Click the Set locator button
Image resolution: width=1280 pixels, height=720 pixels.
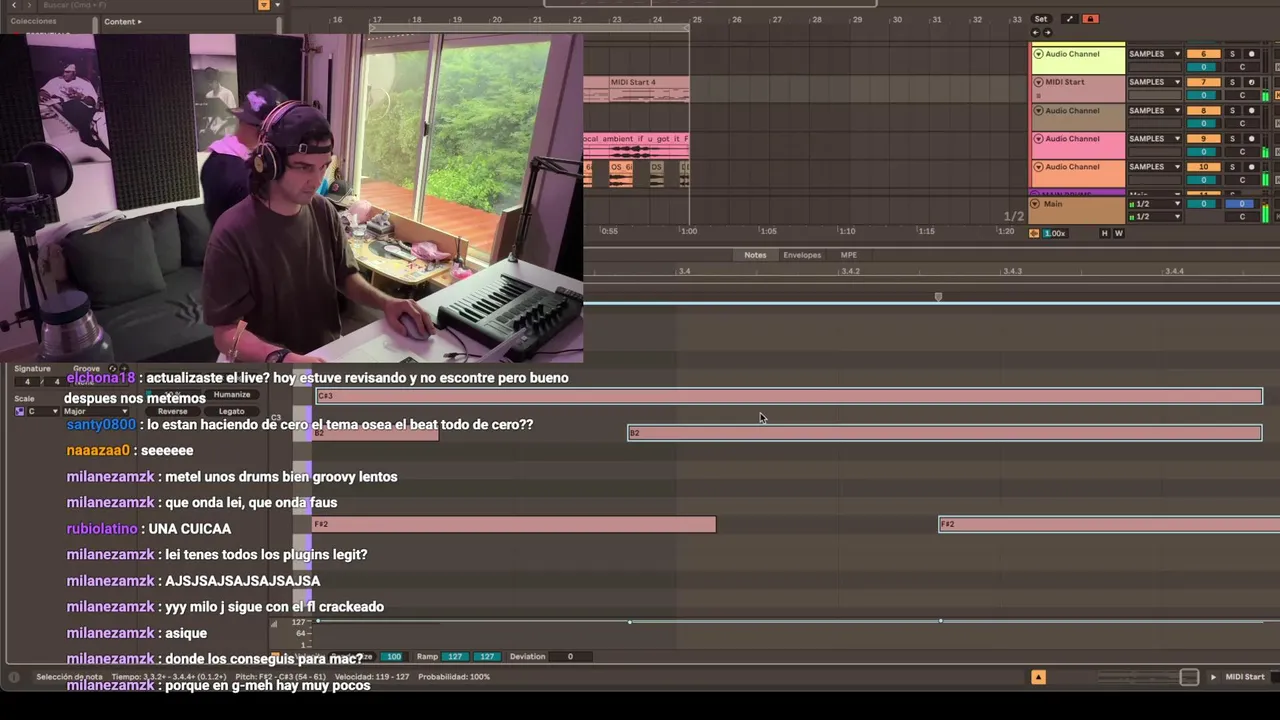coord(1041,19)
